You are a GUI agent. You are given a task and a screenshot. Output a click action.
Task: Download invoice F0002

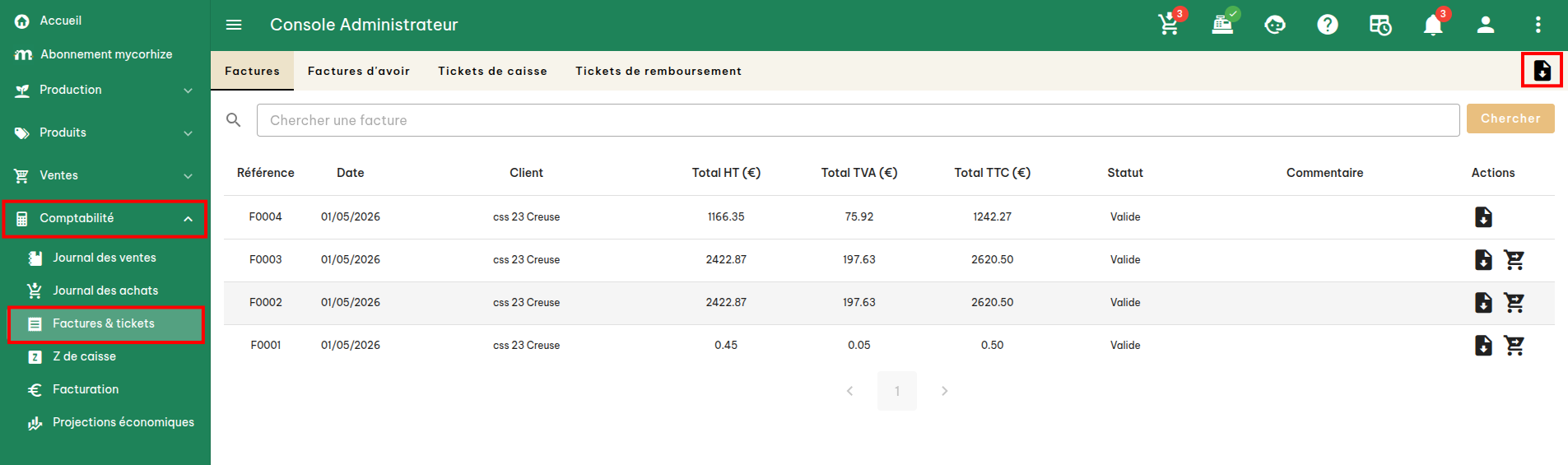[x=1483, y=303]
